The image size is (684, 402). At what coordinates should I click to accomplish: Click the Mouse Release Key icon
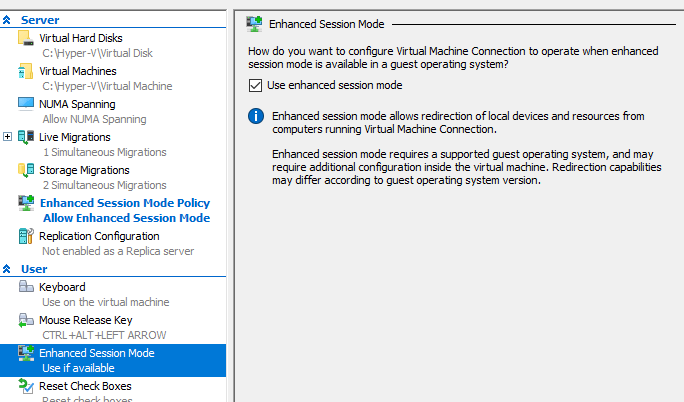[26, 320]
